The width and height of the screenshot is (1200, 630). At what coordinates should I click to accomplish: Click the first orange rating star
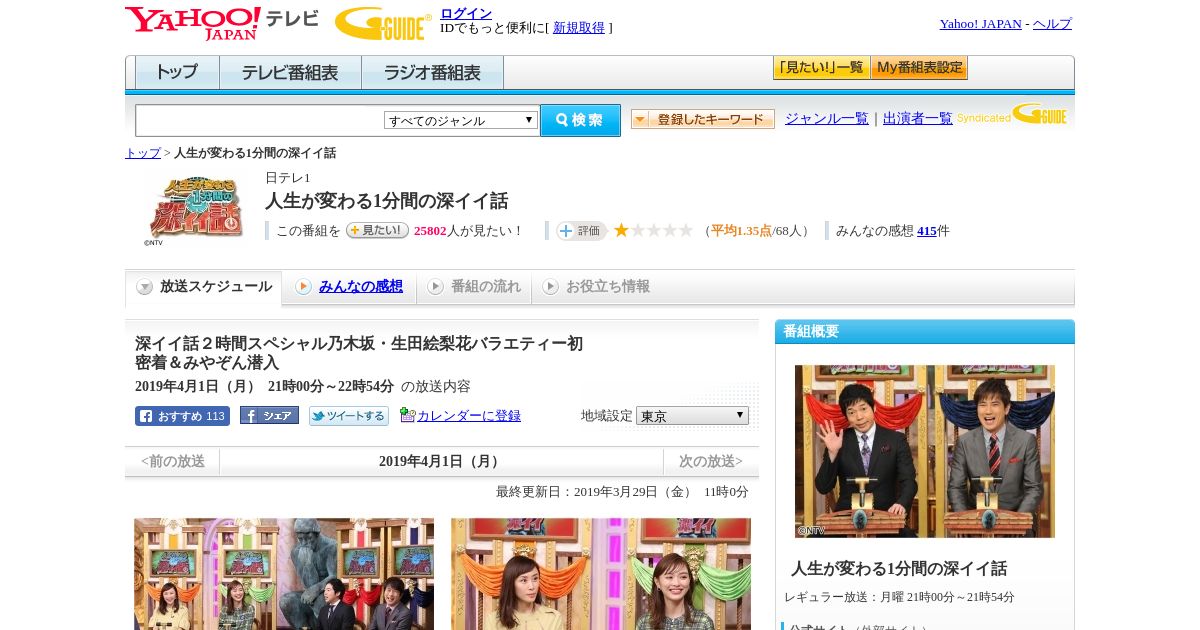[x=621, y=230]
